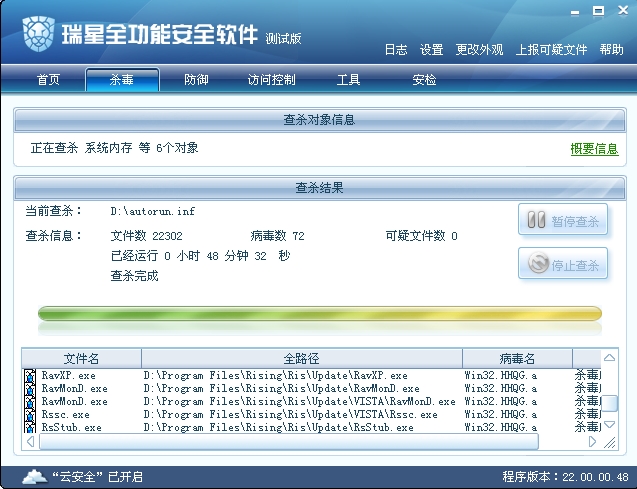Minimize the Rising window
The image size is (637, 489).
point(575,12)
